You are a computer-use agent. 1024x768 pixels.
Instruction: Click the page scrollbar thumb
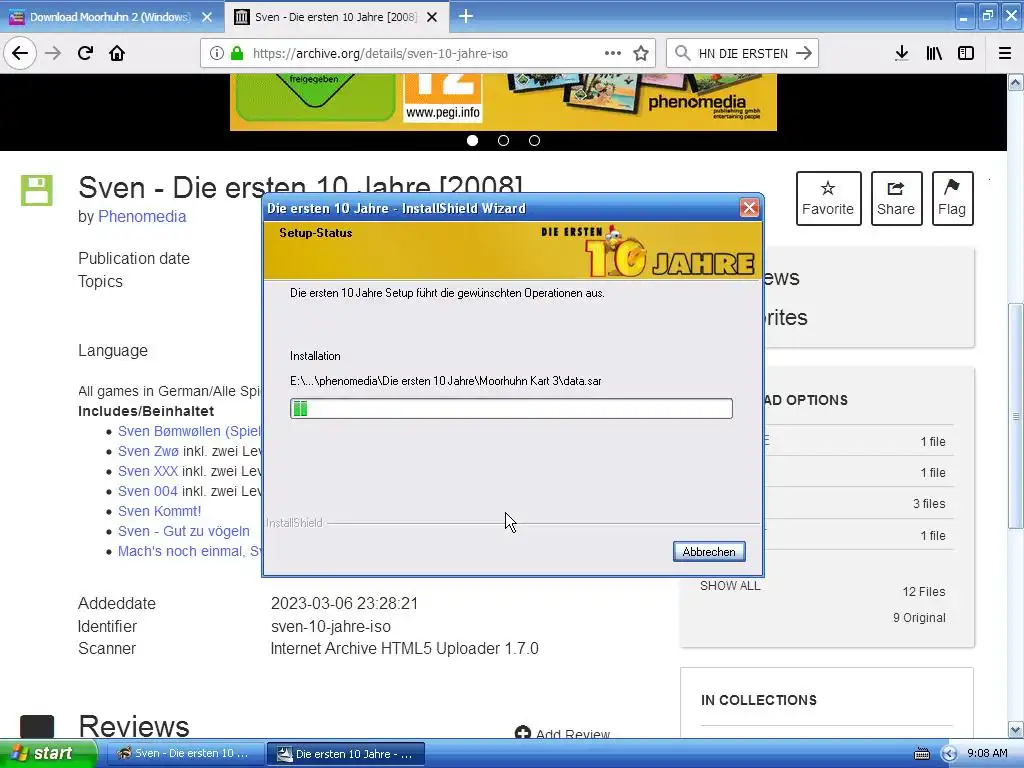tap(1015, 416)
